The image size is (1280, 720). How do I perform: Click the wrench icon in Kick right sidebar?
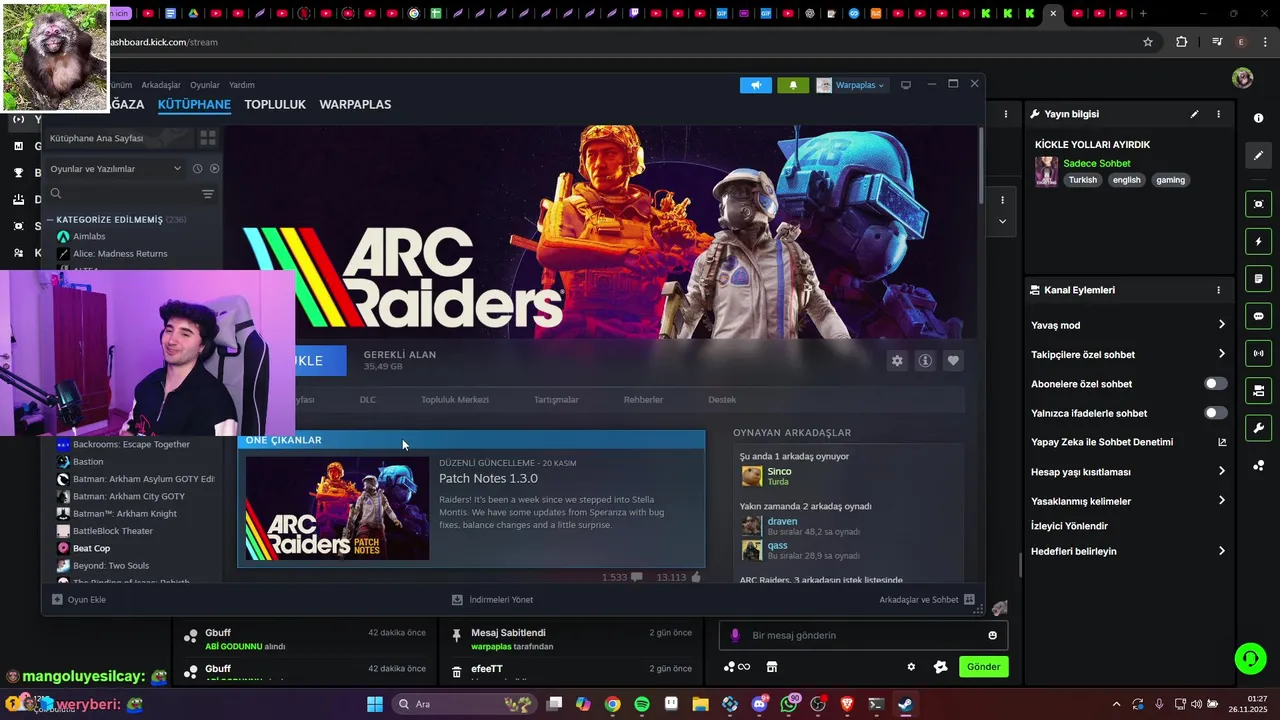[1258, 428]
